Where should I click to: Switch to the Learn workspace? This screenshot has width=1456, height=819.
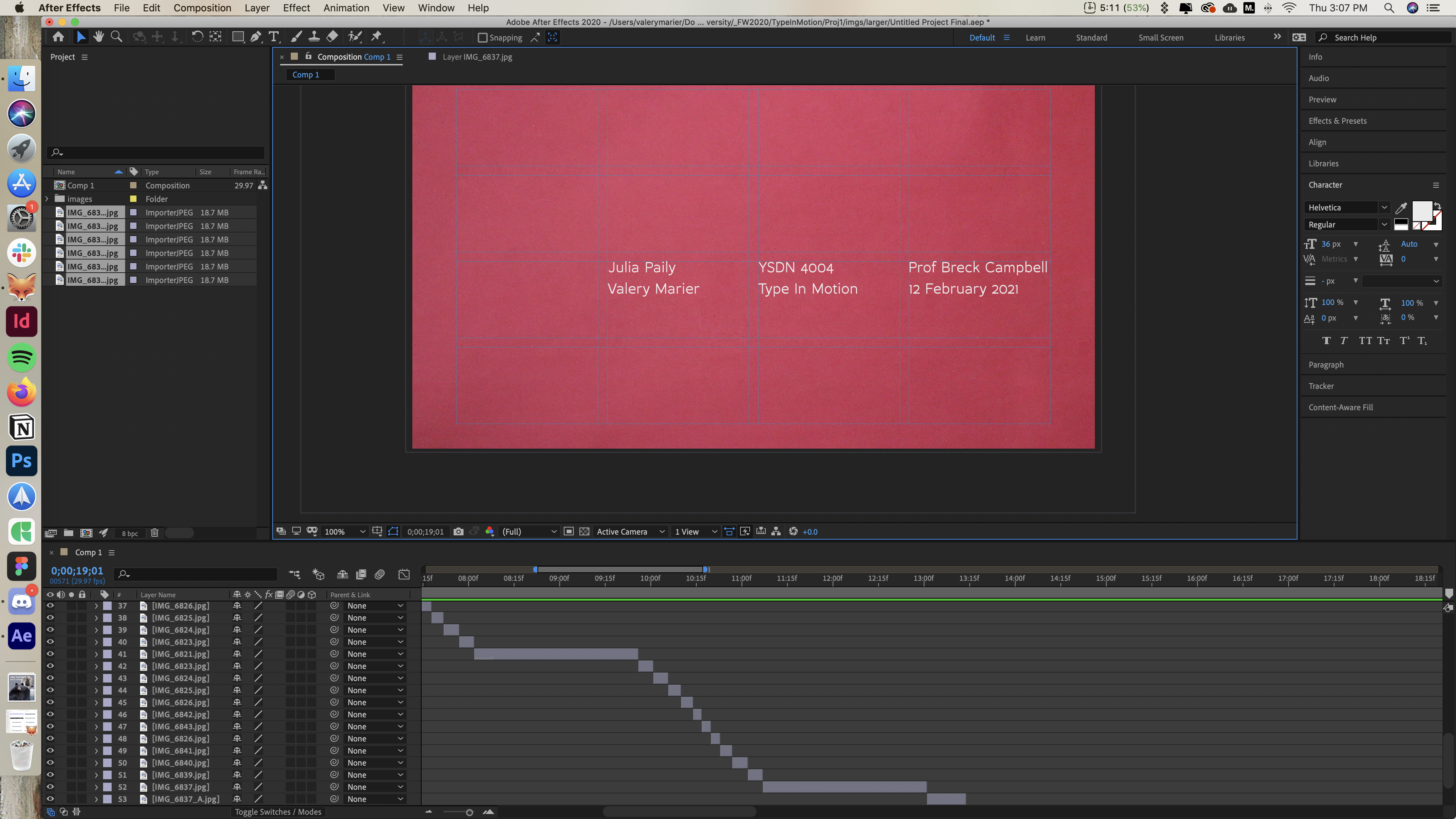[1035, 37]
